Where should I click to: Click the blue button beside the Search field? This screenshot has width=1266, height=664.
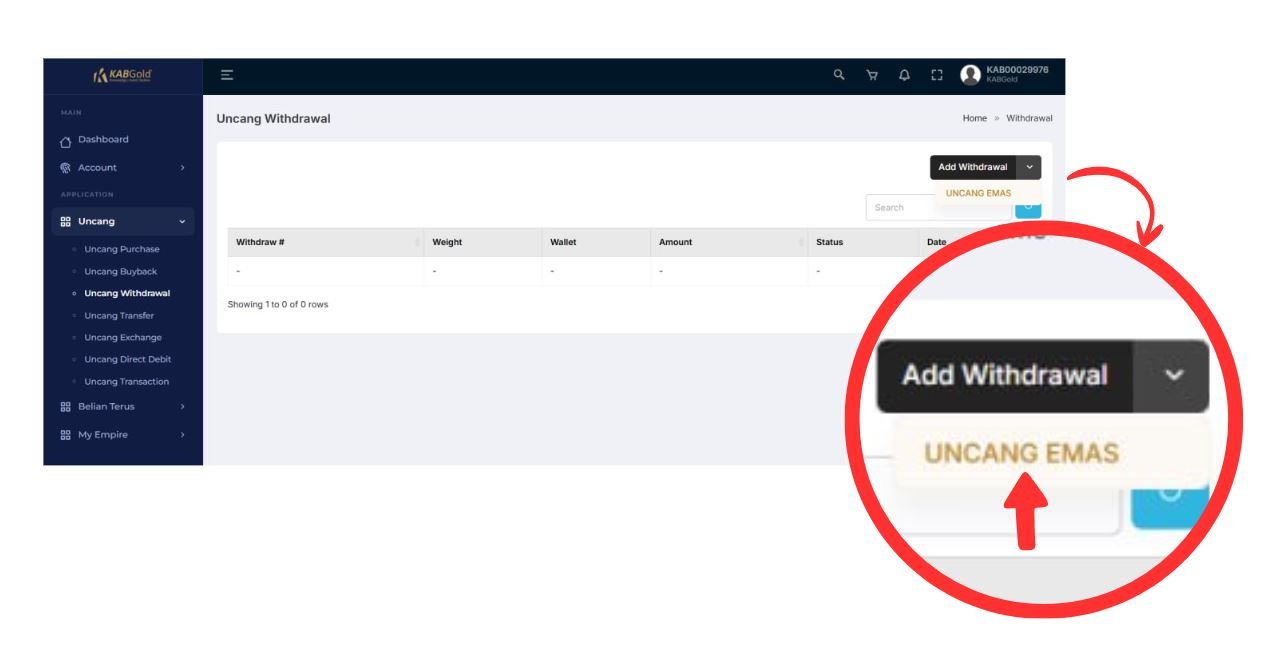pyautogui.click(x=1028, y=208)
